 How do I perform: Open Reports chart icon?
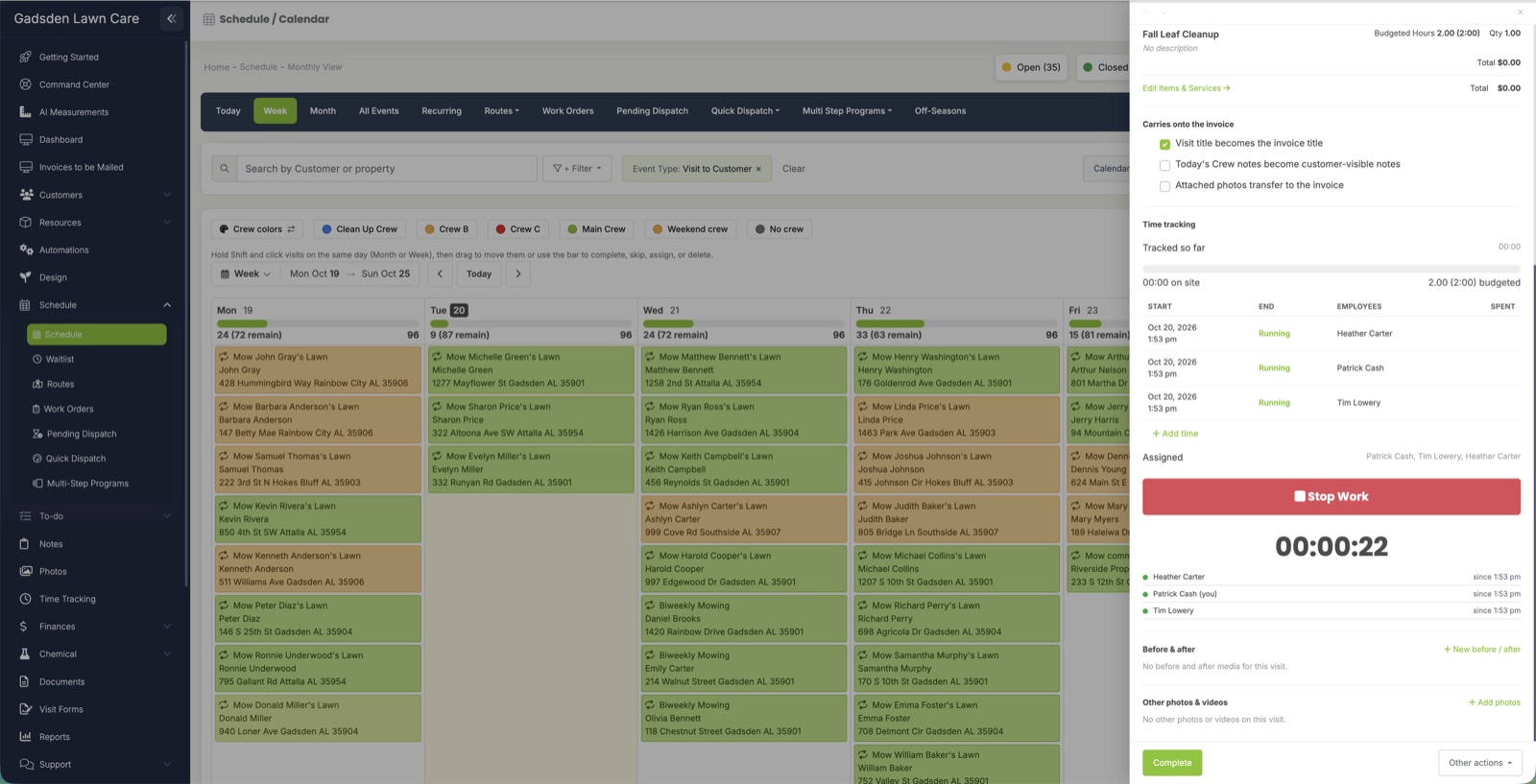click(25, 737)
